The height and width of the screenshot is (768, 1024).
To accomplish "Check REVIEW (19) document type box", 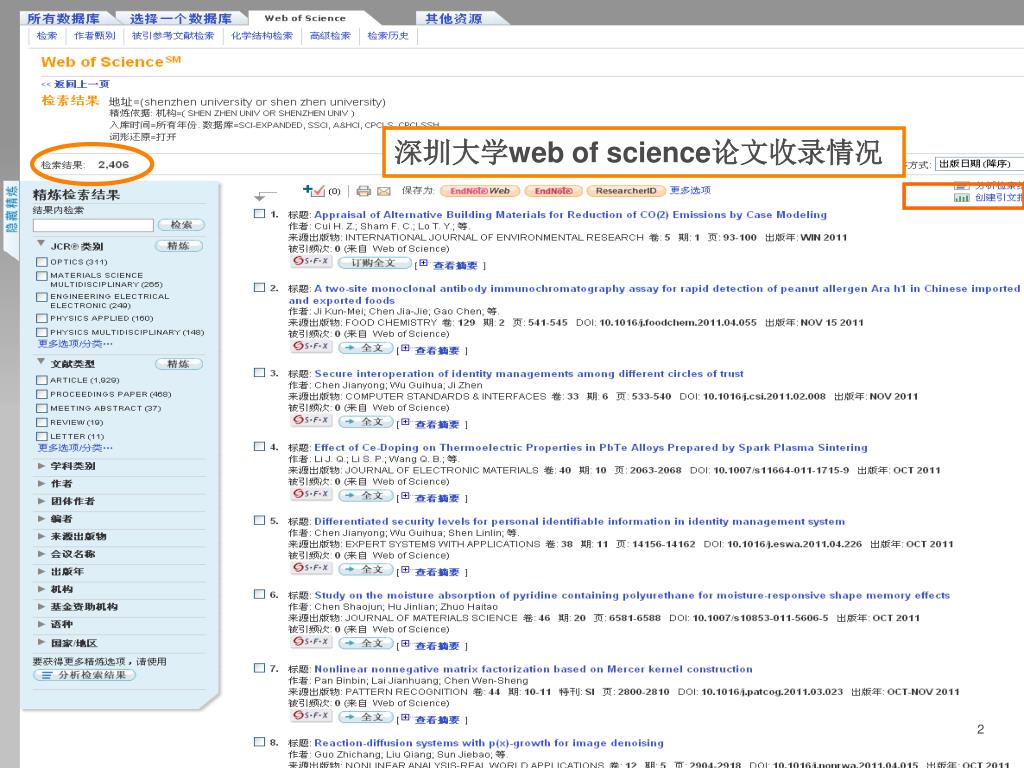I will (42, 423).
